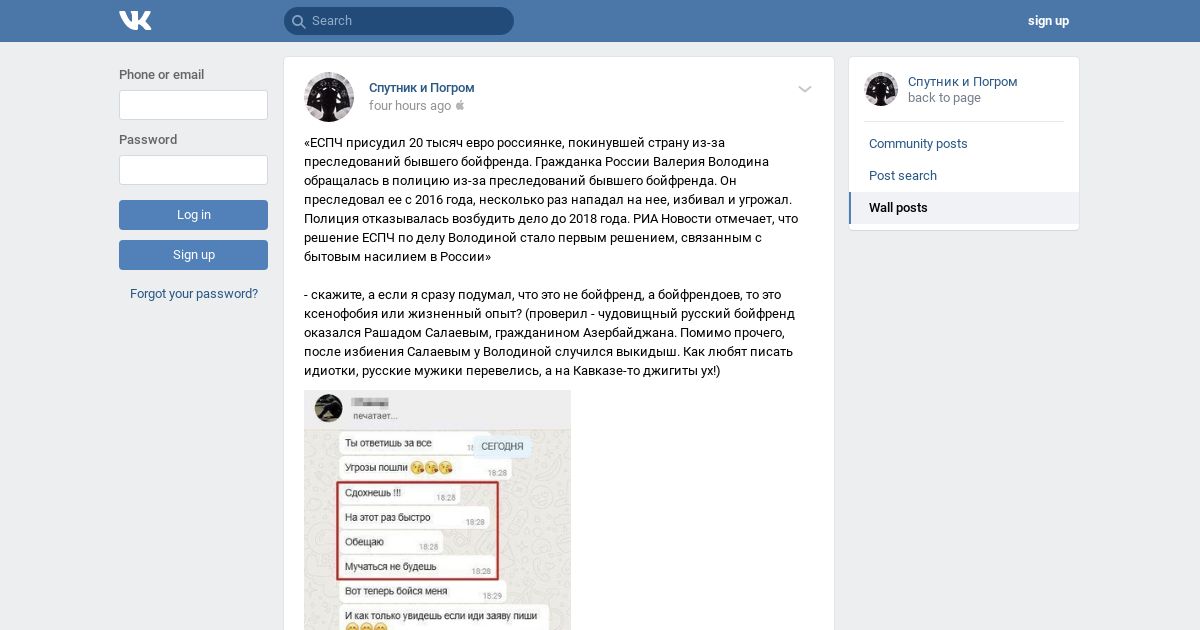Screen dimensions: 1200x630
Task: Expand the post options chevron
Action: [x=805, y=89]
